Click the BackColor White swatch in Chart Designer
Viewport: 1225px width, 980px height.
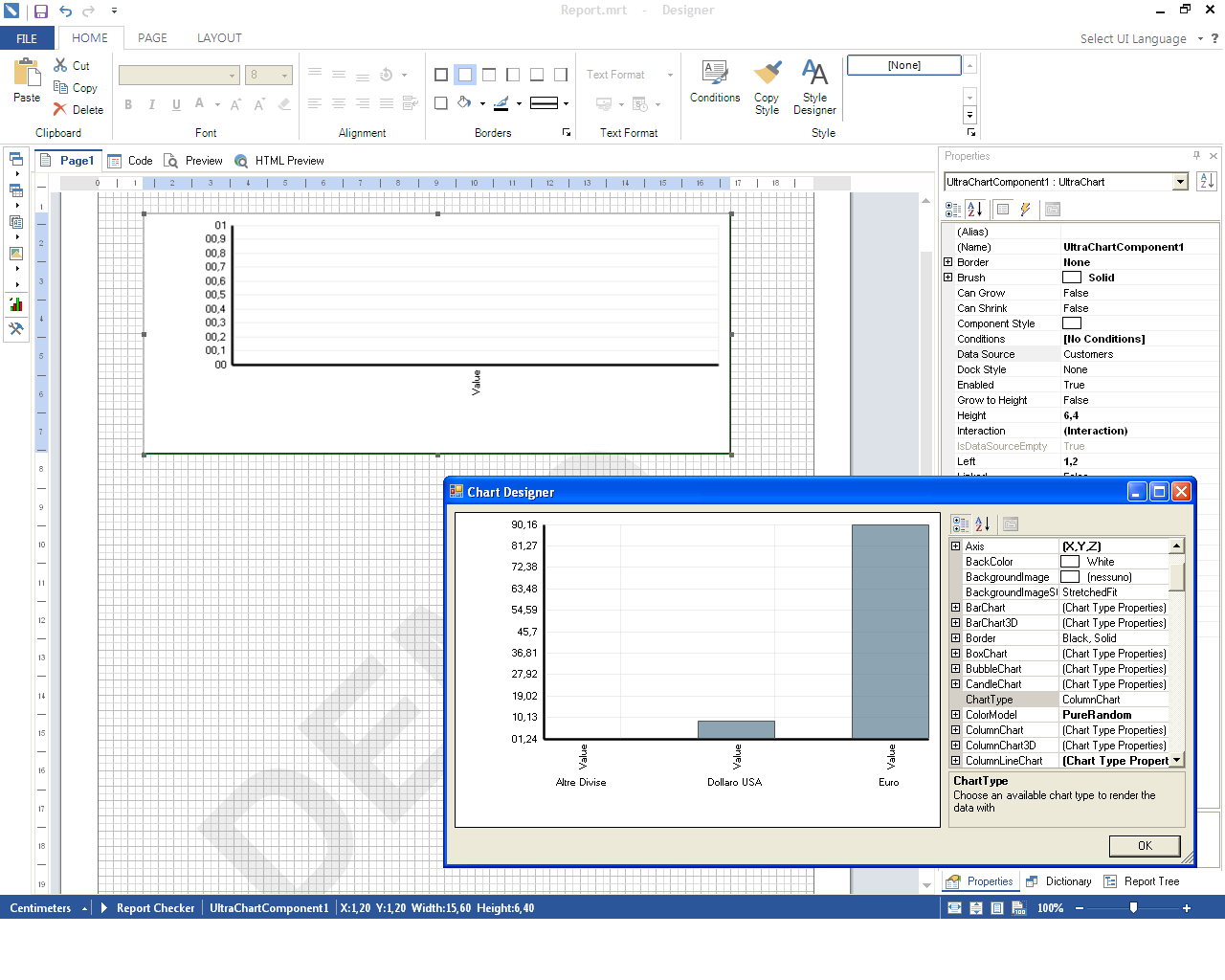pyautogui.click(x=1070, y=562)
